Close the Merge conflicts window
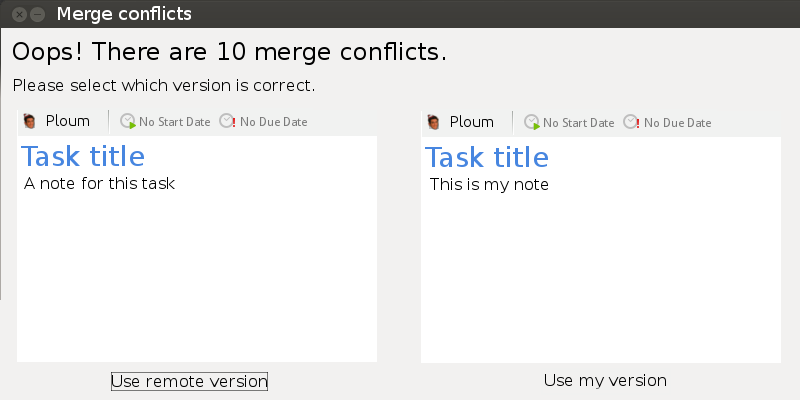This screenshot has height=400, width=800. click(x=20, y=15)
